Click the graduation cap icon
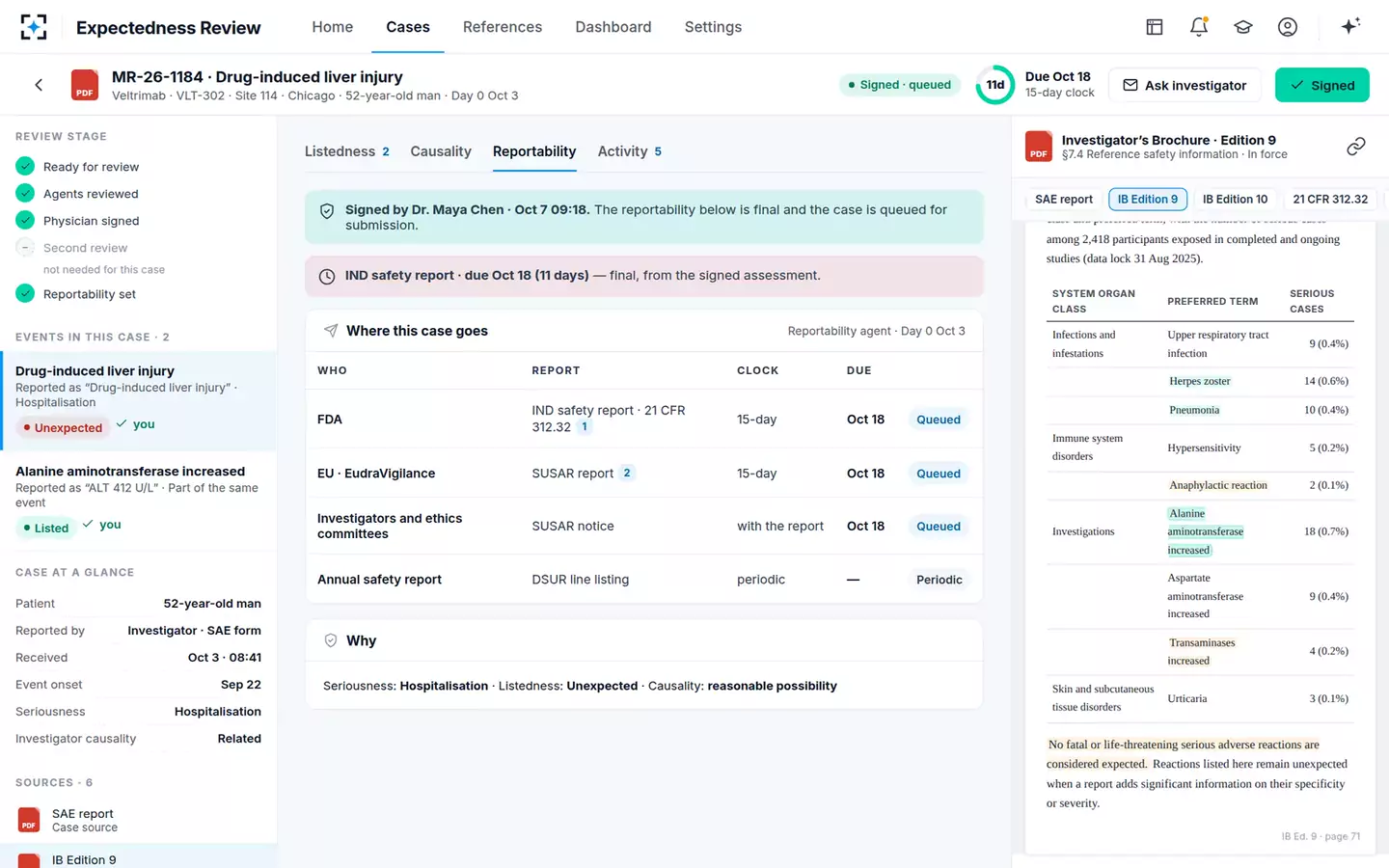The width and height of the screenshot is (1389, 868). click(1243, 27)
